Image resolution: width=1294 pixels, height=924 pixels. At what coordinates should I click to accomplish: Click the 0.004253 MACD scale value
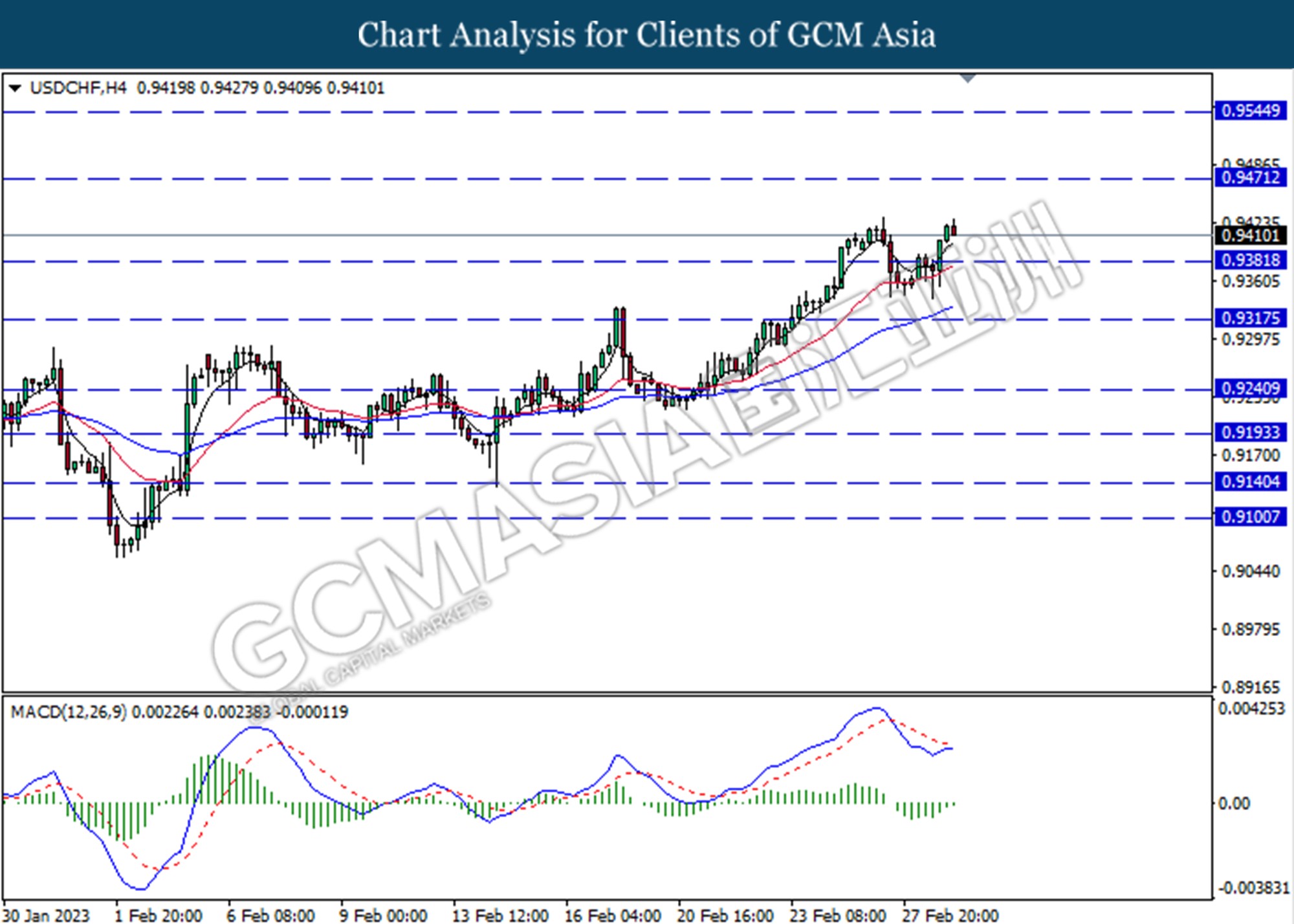click(1251, 709)
